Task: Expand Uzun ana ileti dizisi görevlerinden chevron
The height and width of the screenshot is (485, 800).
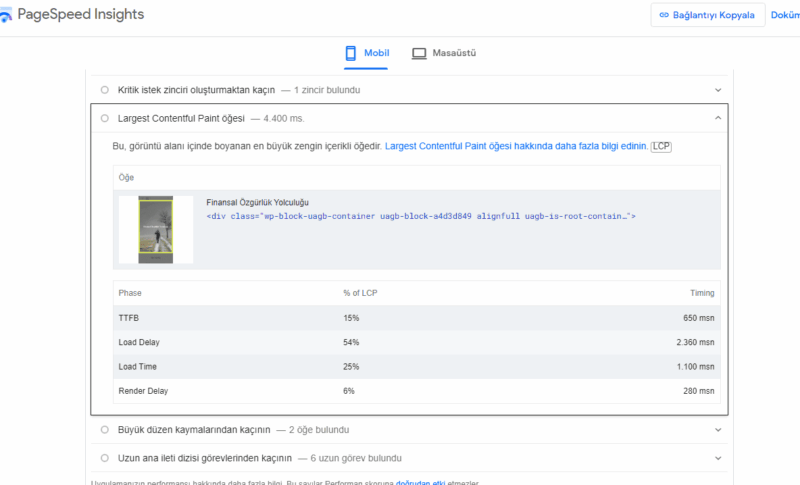Action: click(x=718, y=458)
